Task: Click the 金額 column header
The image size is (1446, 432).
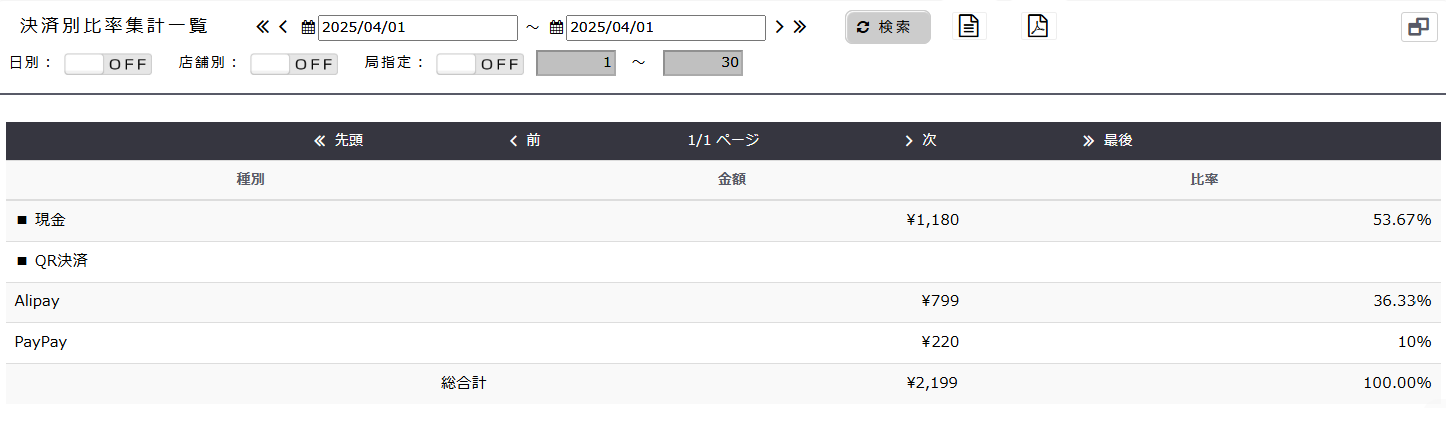Action: [x=732, y=180]
